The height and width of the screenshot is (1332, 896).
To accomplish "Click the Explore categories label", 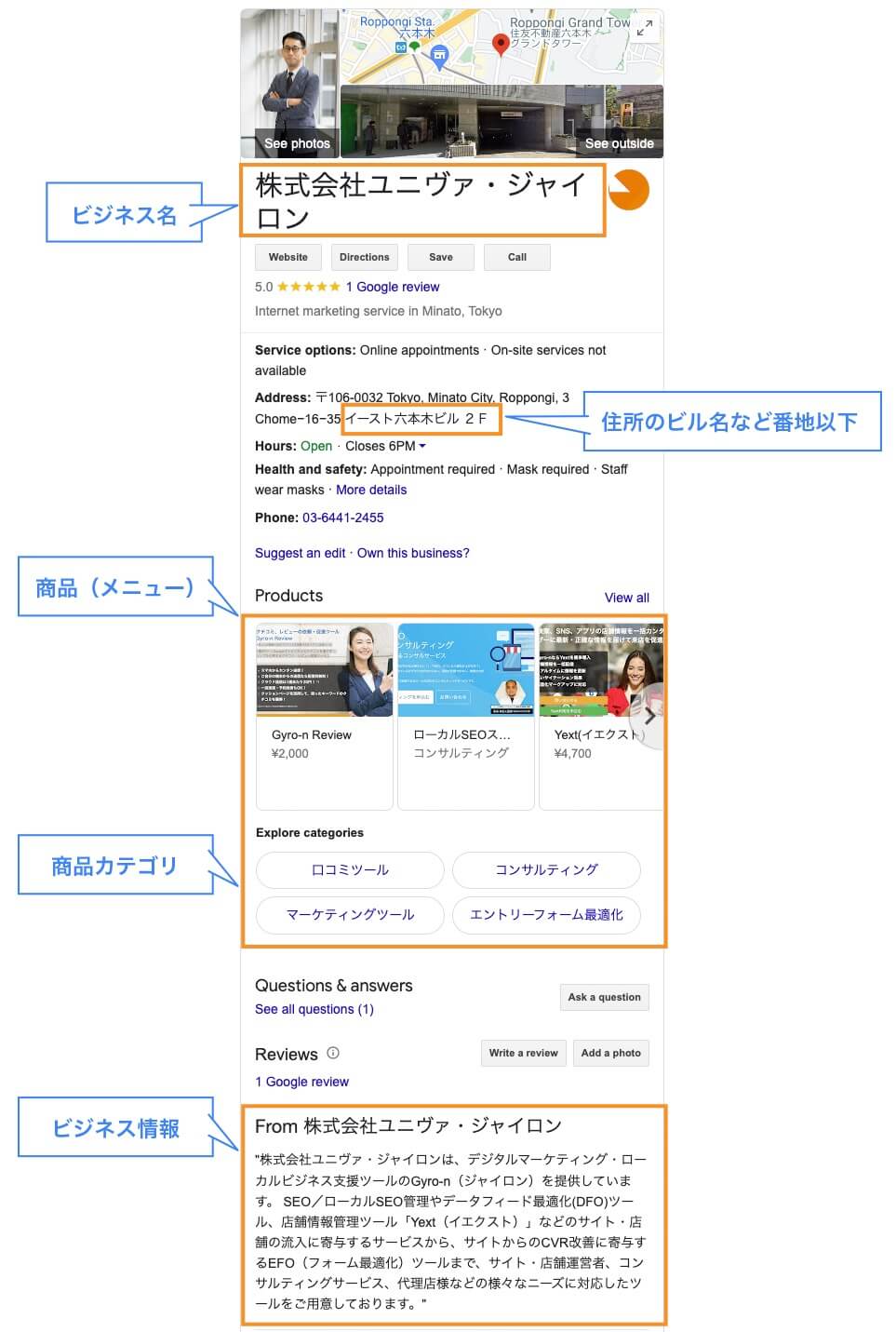I will click(310, 833).
